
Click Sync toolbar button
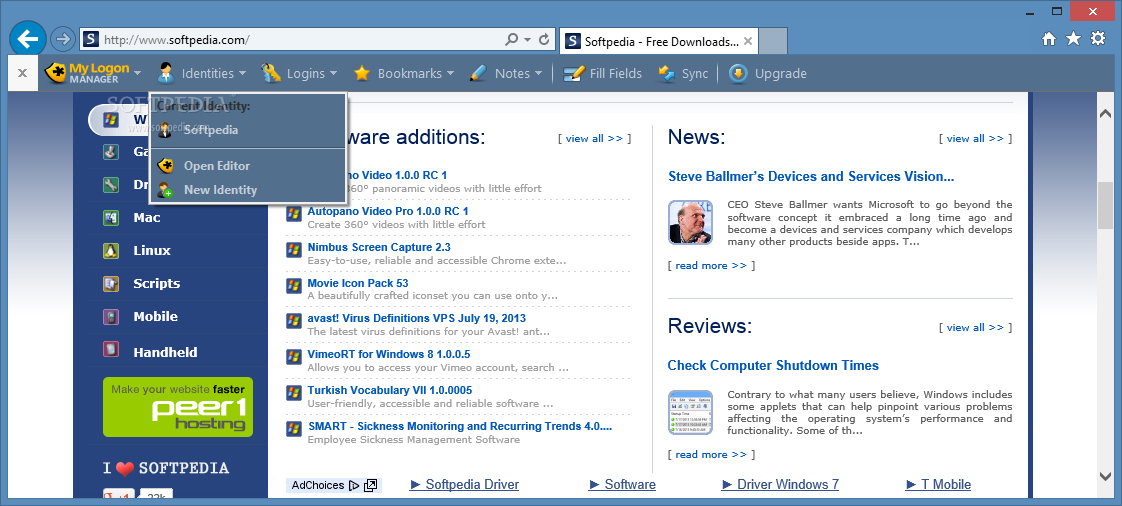pyautogui.click(x=683, y=73)
